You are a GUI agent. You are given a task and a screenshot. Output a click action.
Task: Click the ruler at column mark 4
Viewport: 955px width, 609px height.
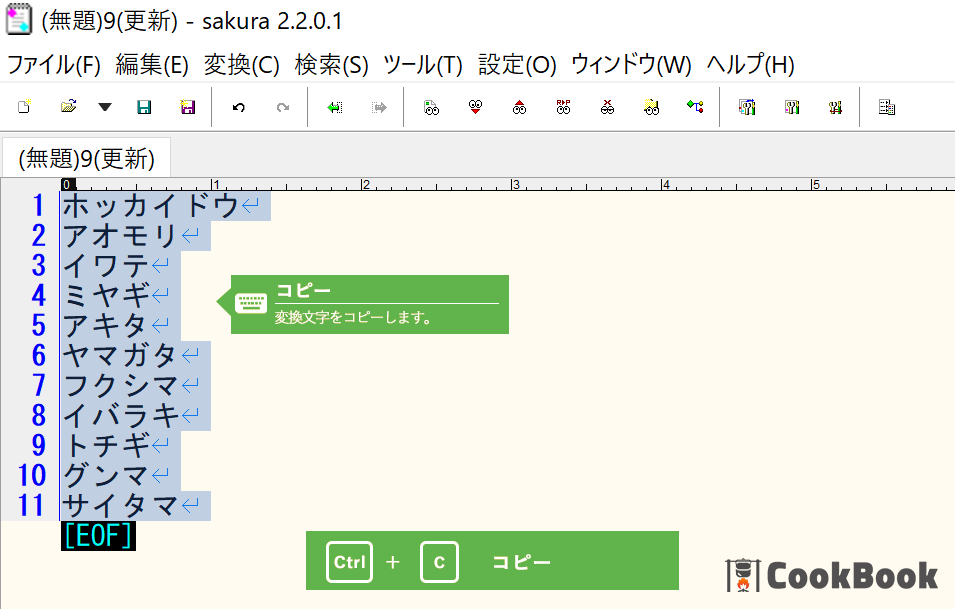coord(666,185)
